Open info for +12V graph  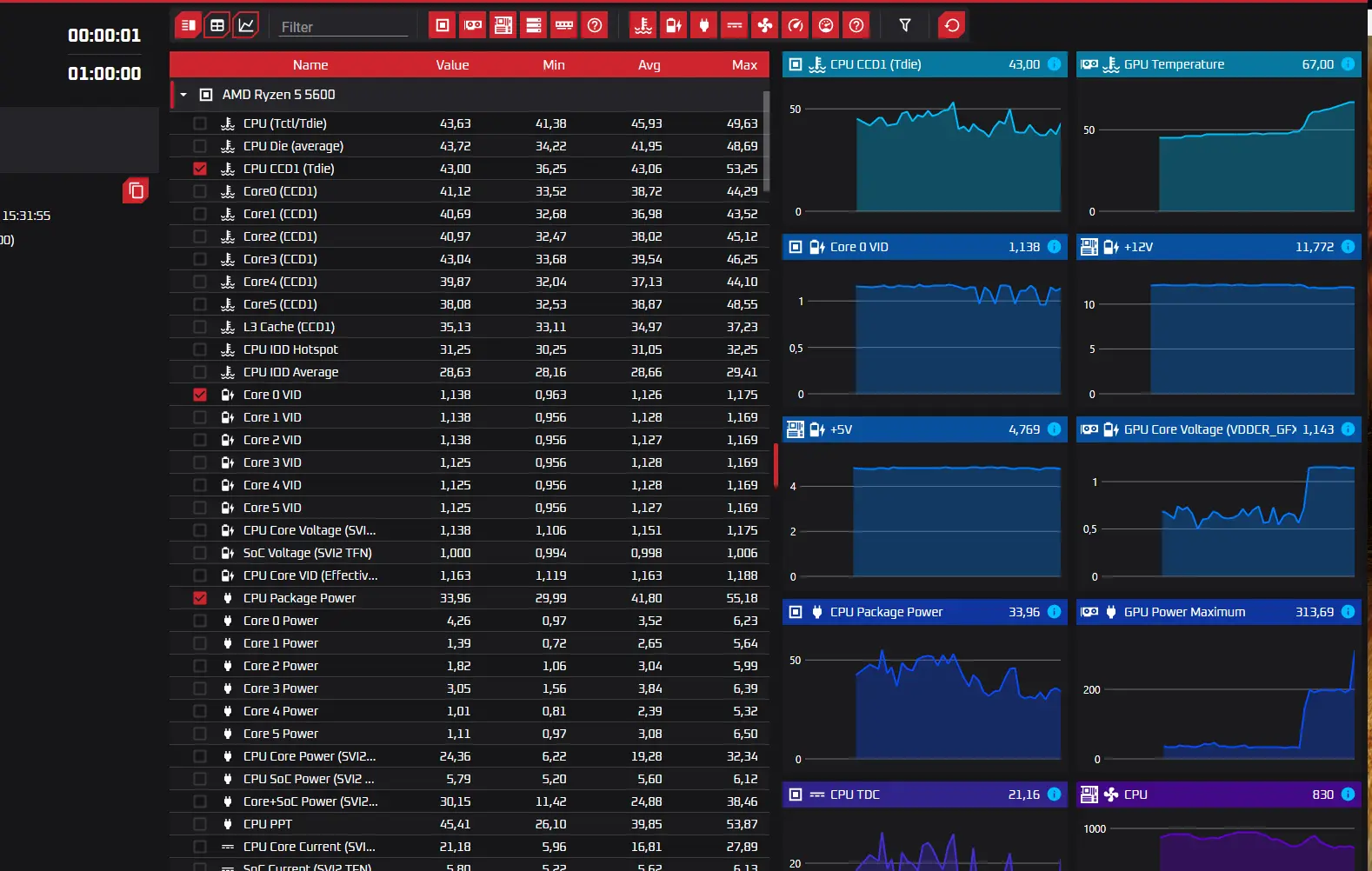tap(1348, 247)
